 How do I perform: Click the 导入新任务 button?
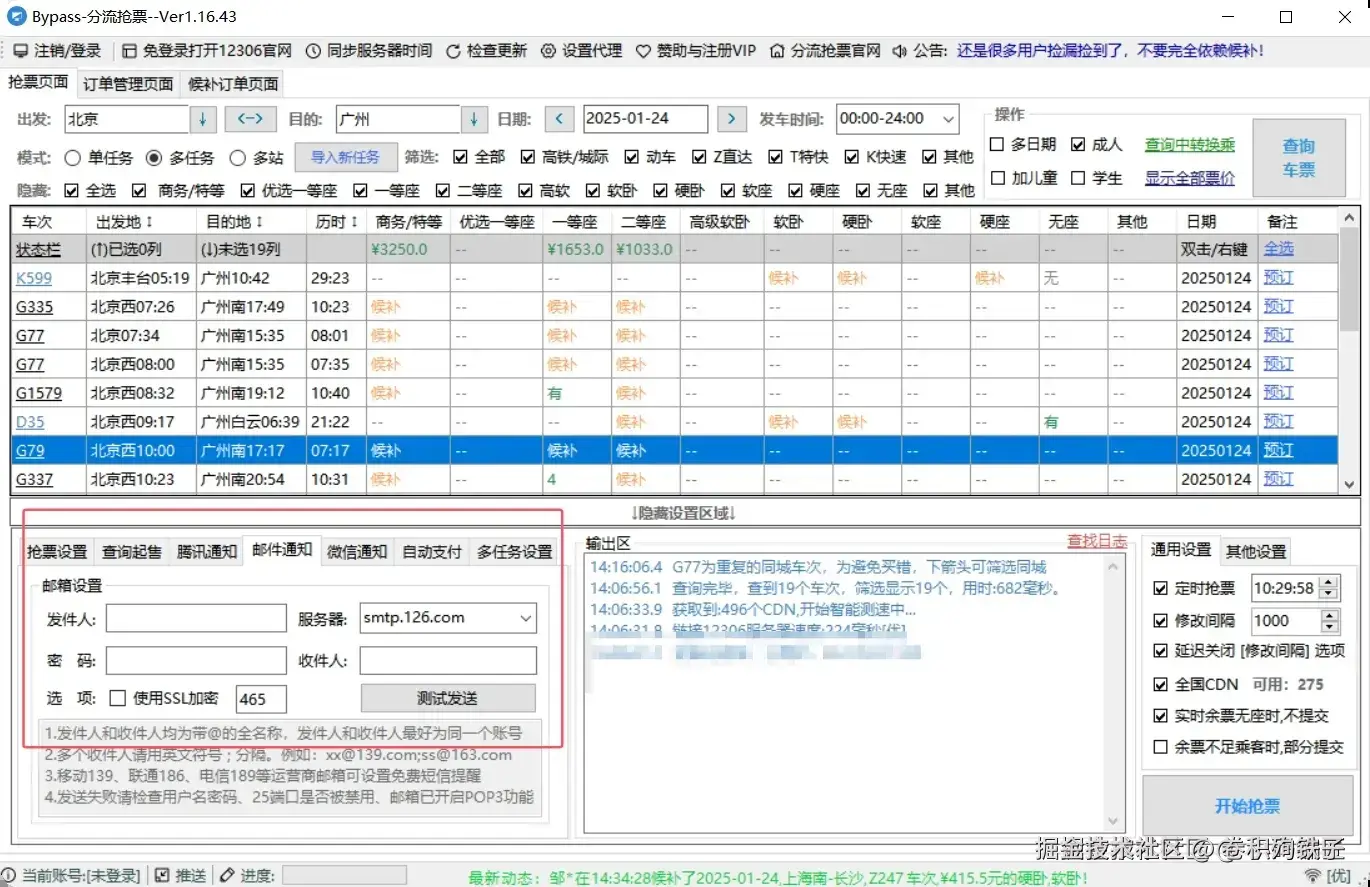[345, 157]
